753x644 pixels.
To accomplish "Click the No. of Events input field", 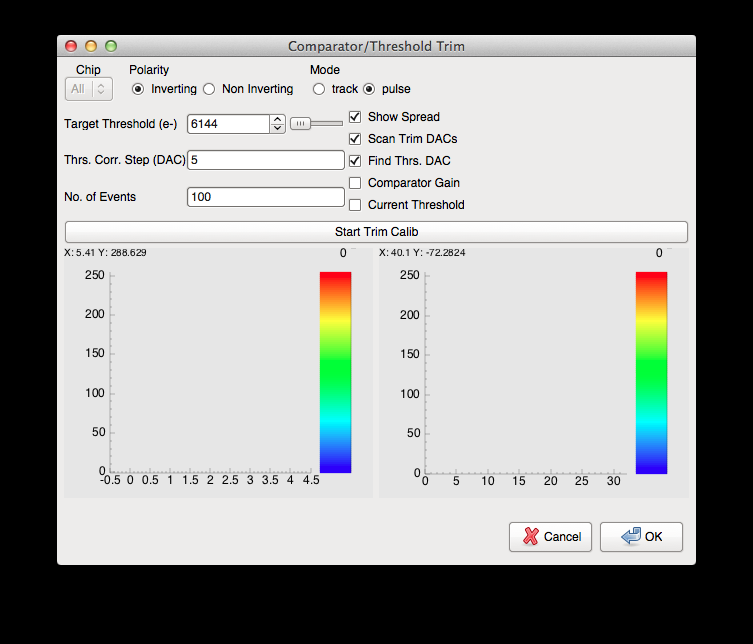I will coord(265,197).
